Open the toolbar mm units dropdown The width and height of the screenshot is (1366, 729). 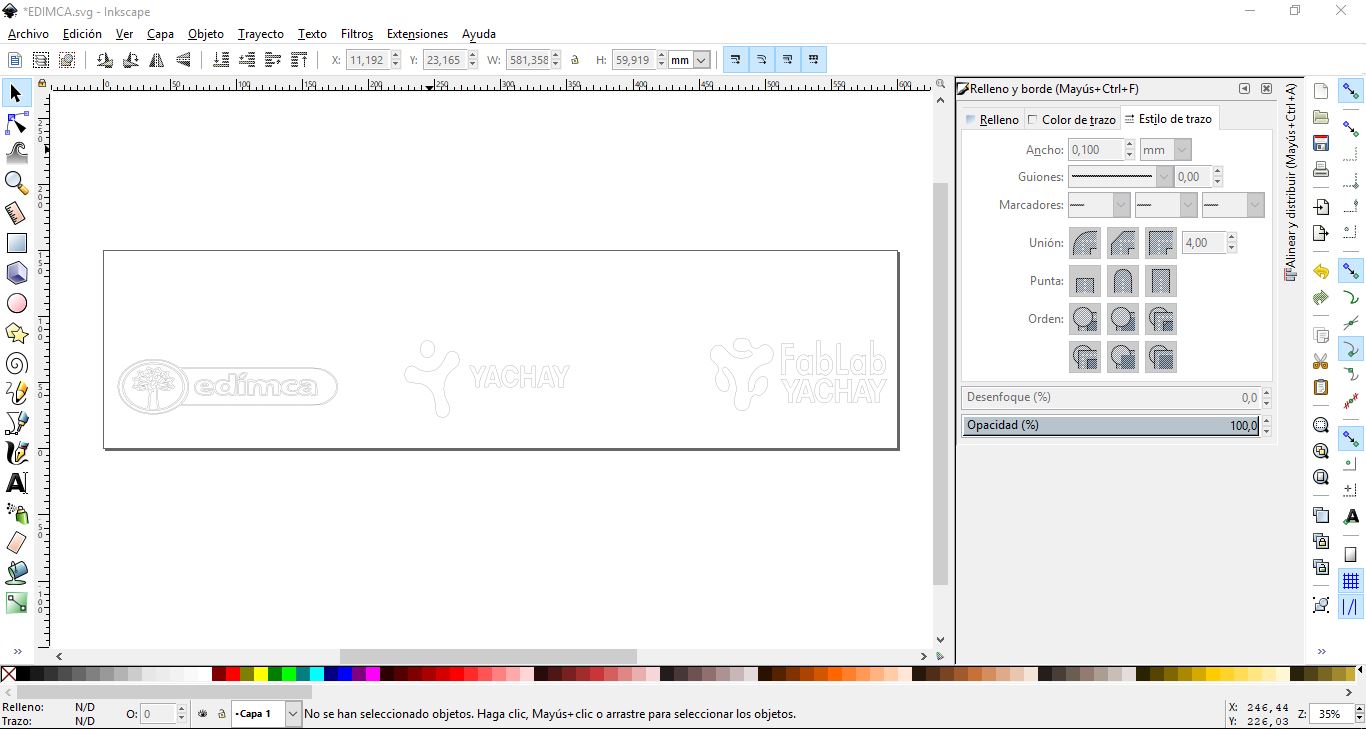point(690,60)
